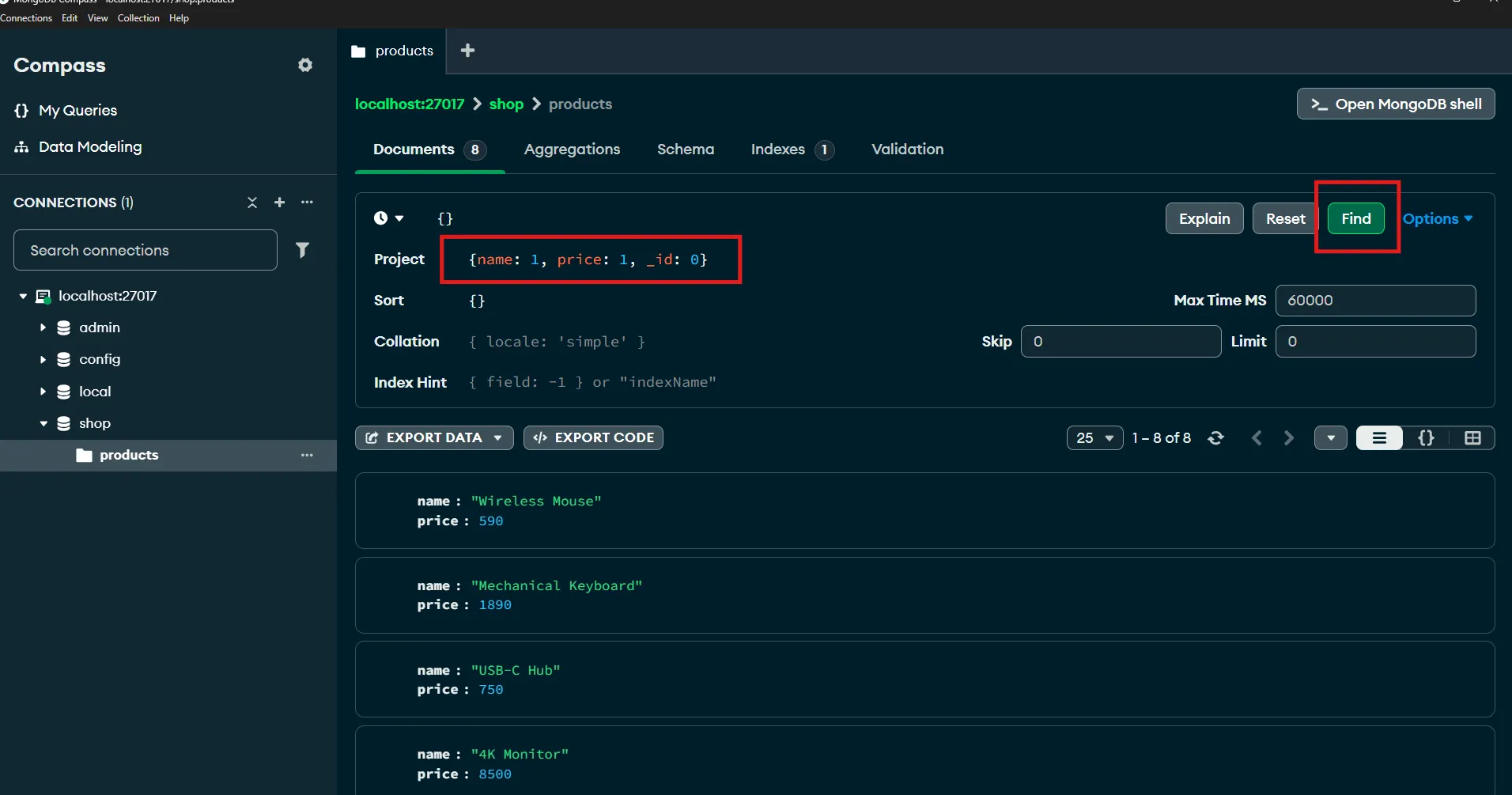Image resolution: width=1512 pixels, height=795 pixels.
Task: Click Search connections field
Action: (146, 250)
